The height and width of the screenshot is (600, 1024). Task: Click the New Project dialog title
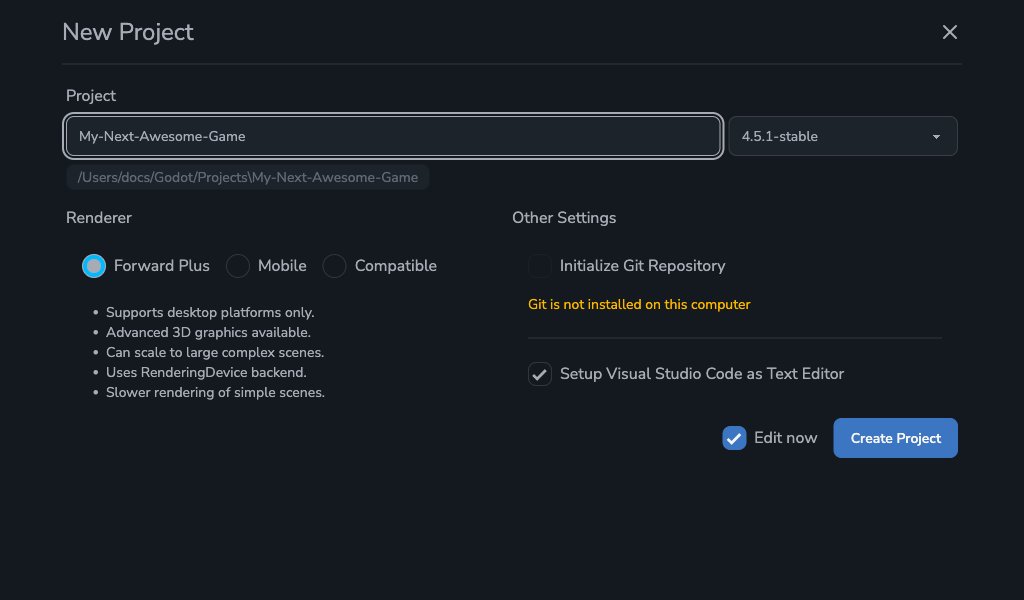(x=128, y=32)
